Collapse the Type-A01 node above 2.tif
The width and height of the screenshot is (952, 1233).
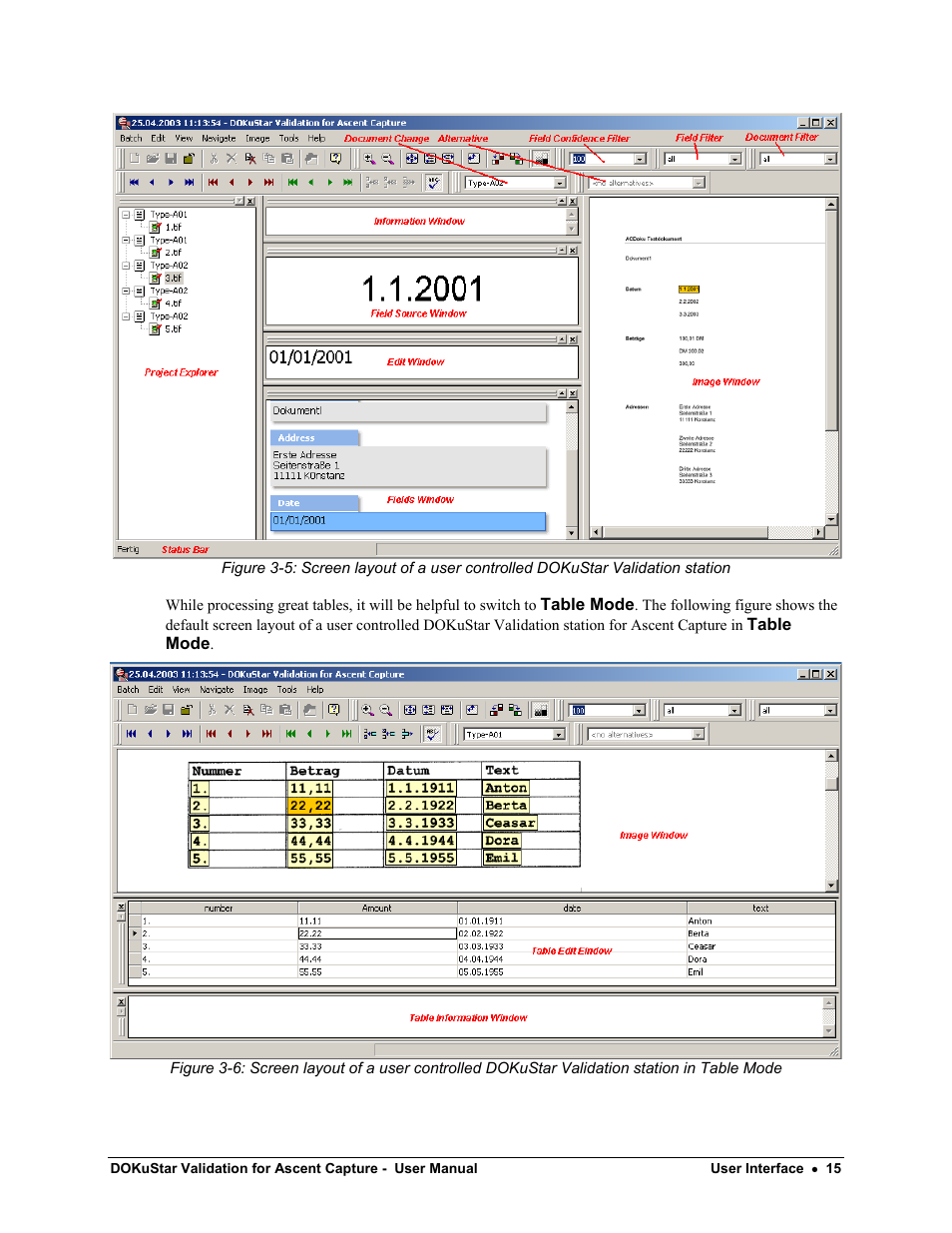[126, 241]
